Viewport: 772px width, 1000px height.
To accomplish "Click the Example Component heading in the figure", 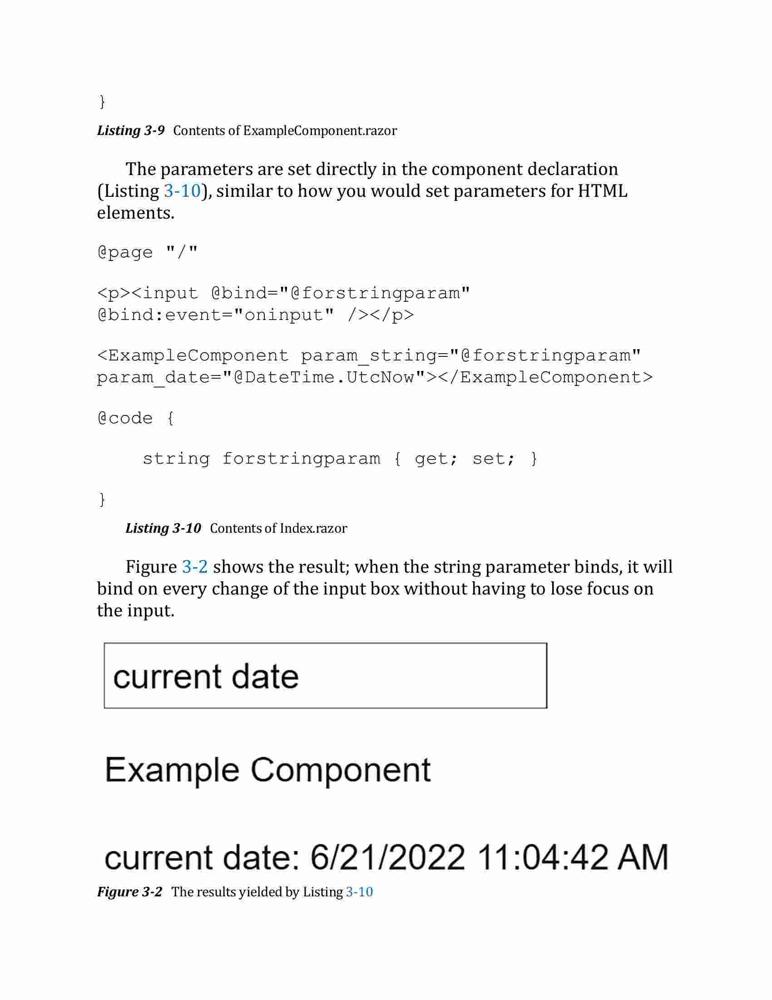I will pyautogui.click(x=267, y=770).
